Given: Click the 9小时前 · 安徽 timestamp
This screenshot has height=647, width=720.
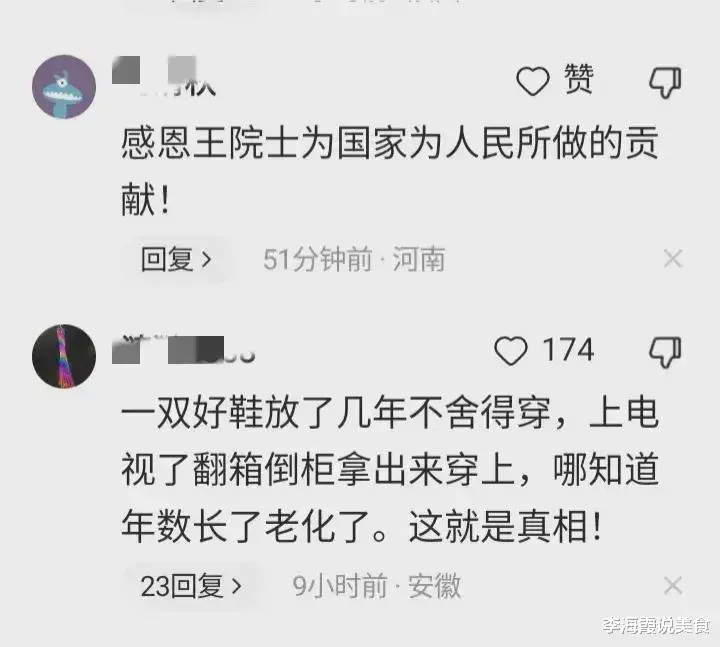Looking at the screenshot, I should coord(377,586).
